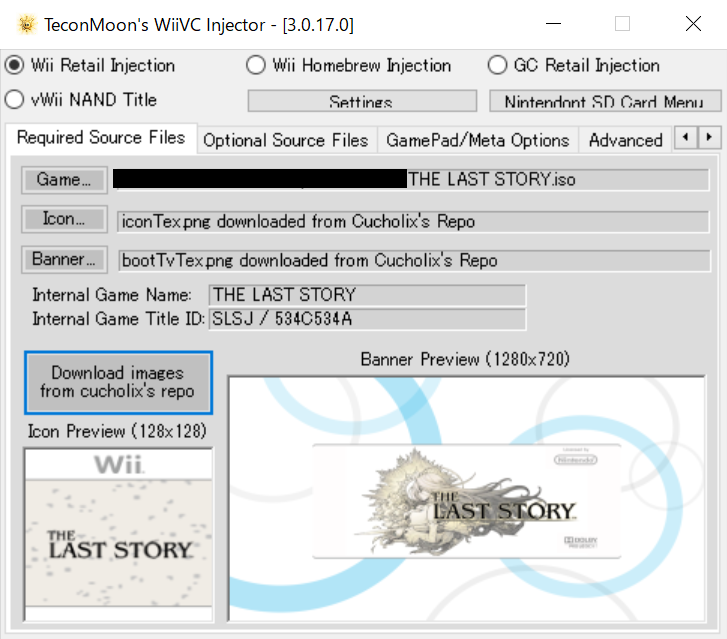727x639 pixels.
Task: Click the Icon... browse button
Action: pyautogui.click(x=64, y=219)
